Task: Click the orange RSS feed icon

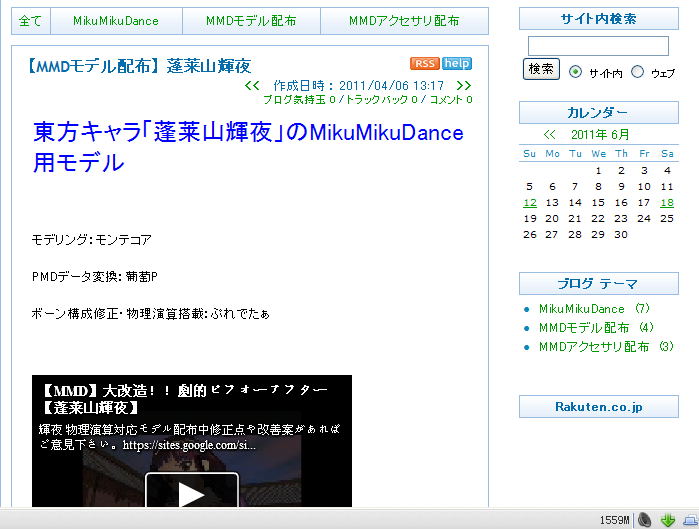Action: click(425, 63)
